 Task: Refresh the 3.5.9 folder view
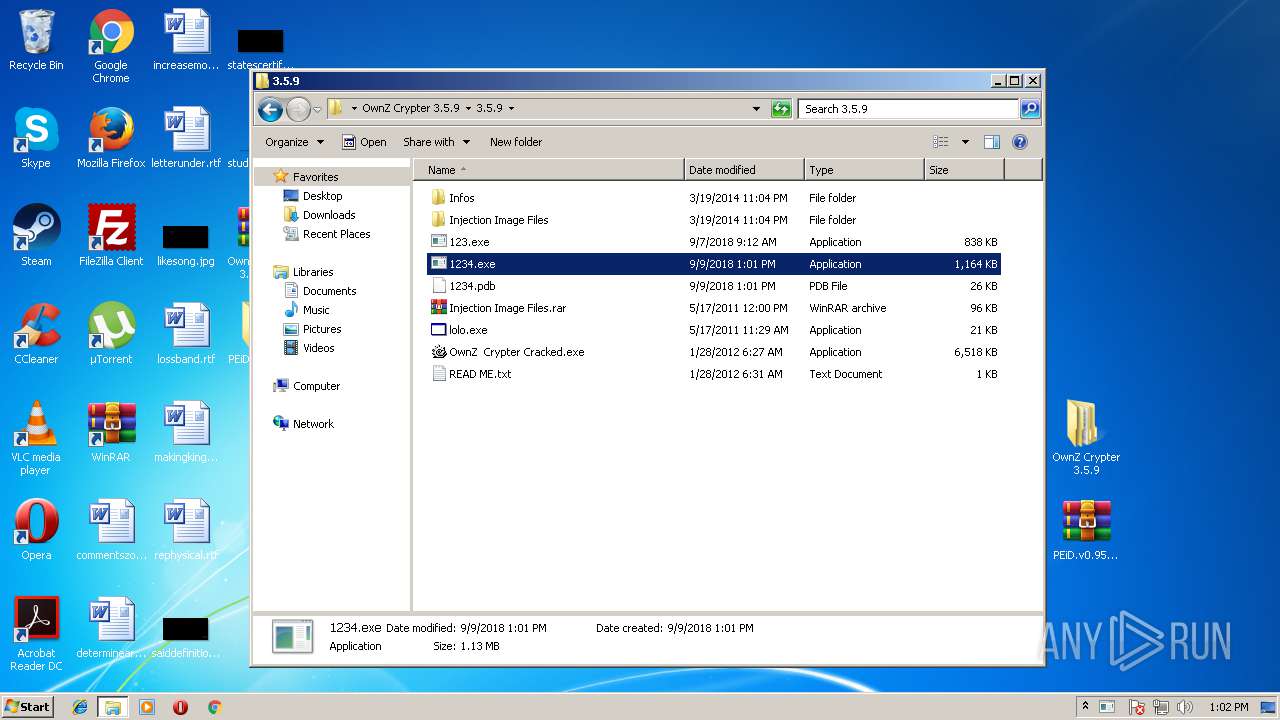tap(781, 109)
